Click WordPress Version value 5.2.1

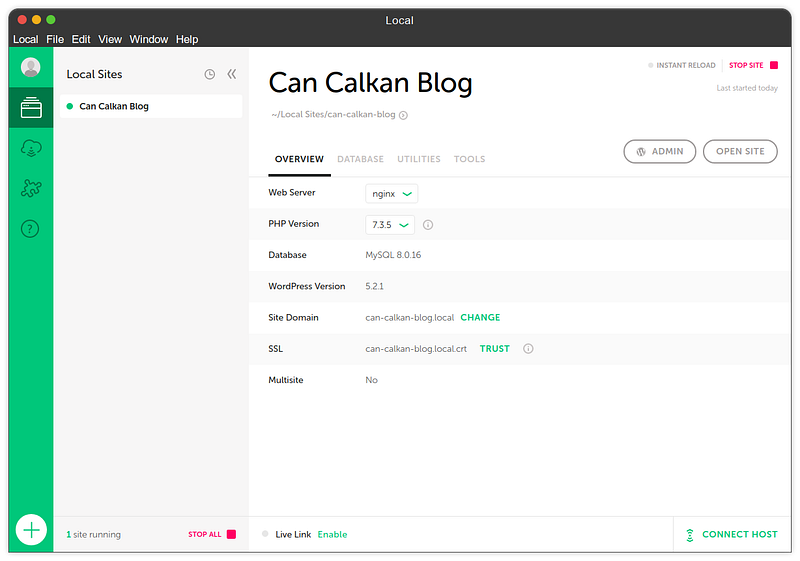(374, 287)
